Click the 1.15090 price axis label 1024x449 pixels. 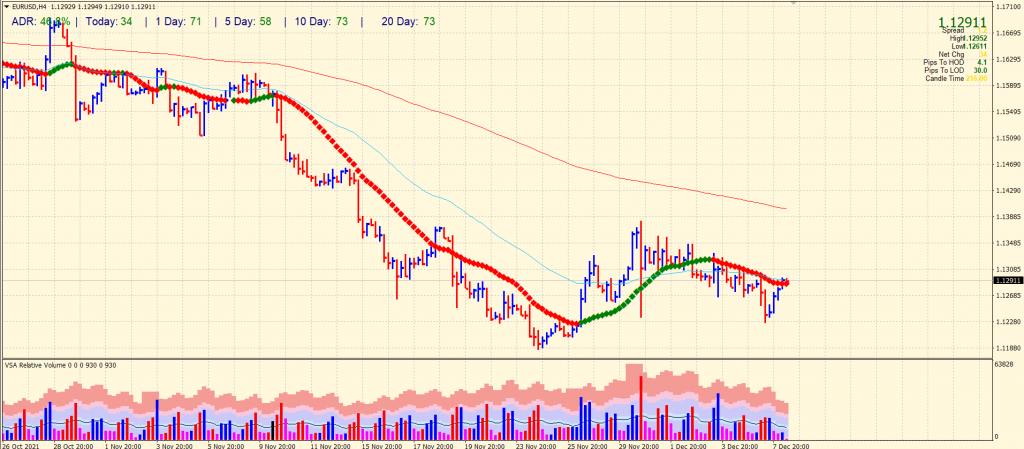point(1007,138)
